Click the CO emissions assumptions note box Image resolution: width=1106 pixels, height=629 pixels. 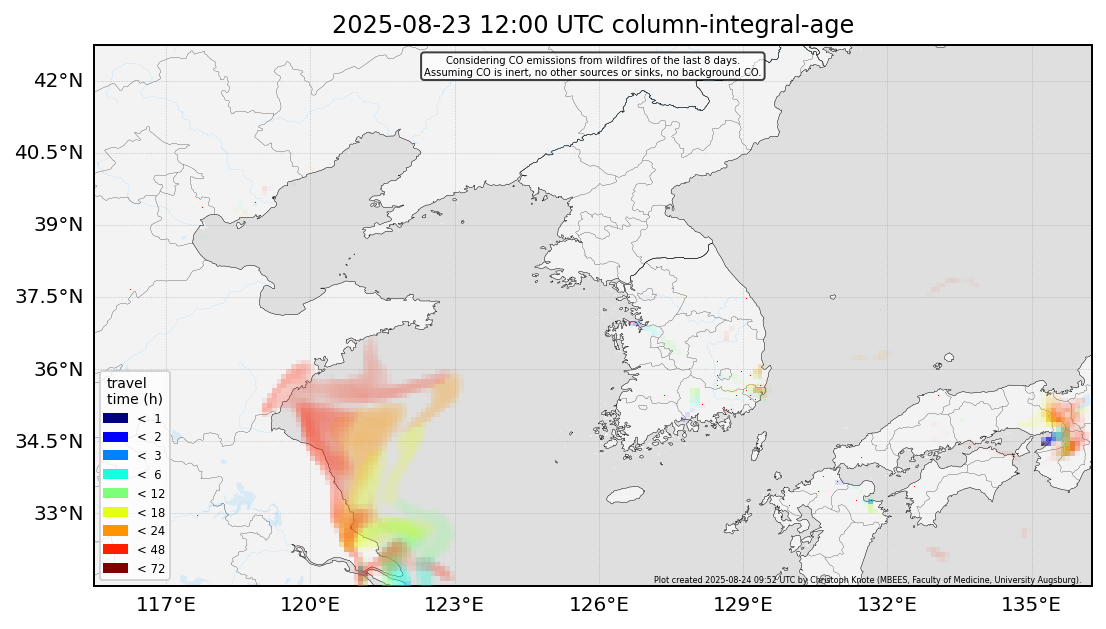(x=592, y=67)
